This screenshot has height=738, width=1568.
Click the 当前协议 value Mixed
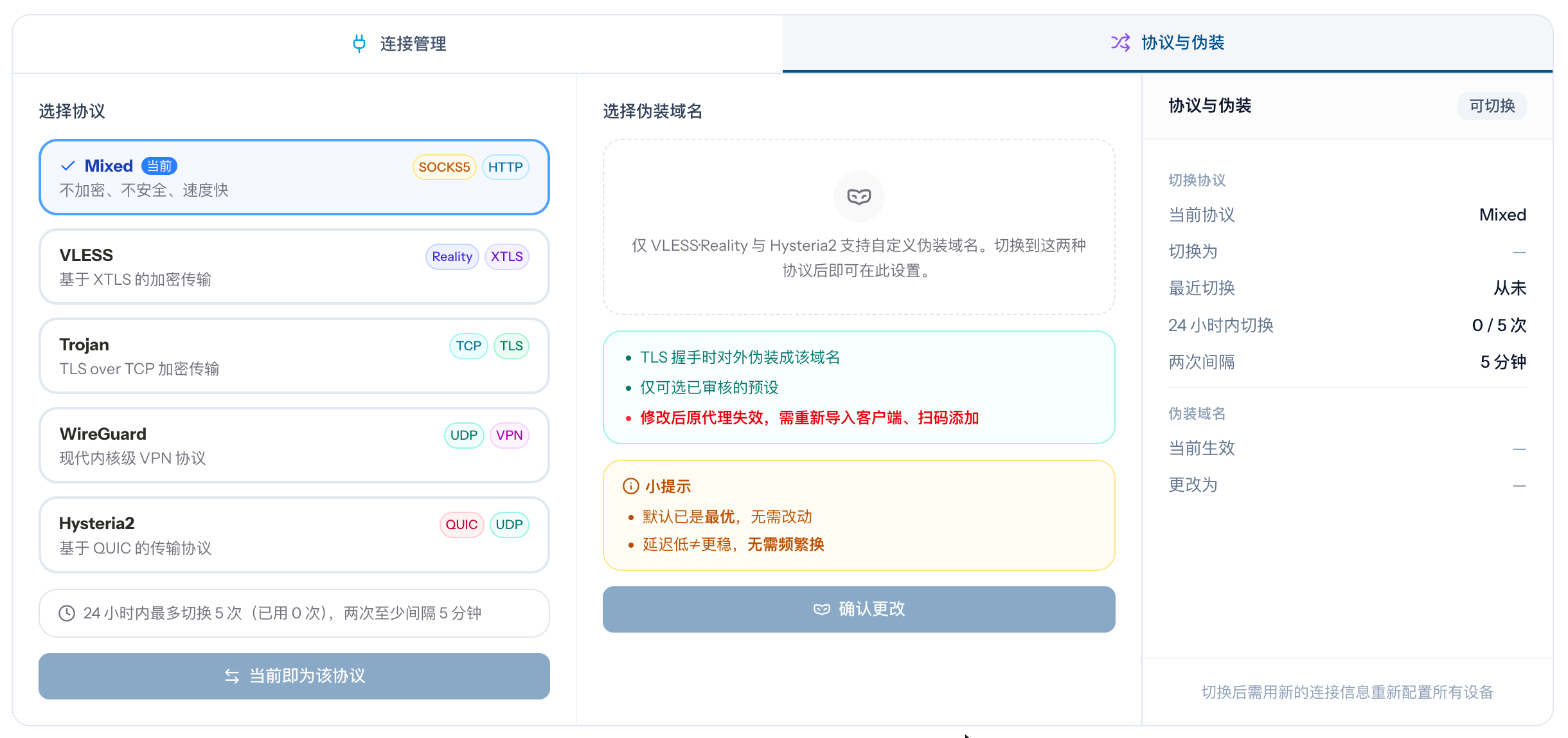pyautogui.click(x=1503, y=215)
